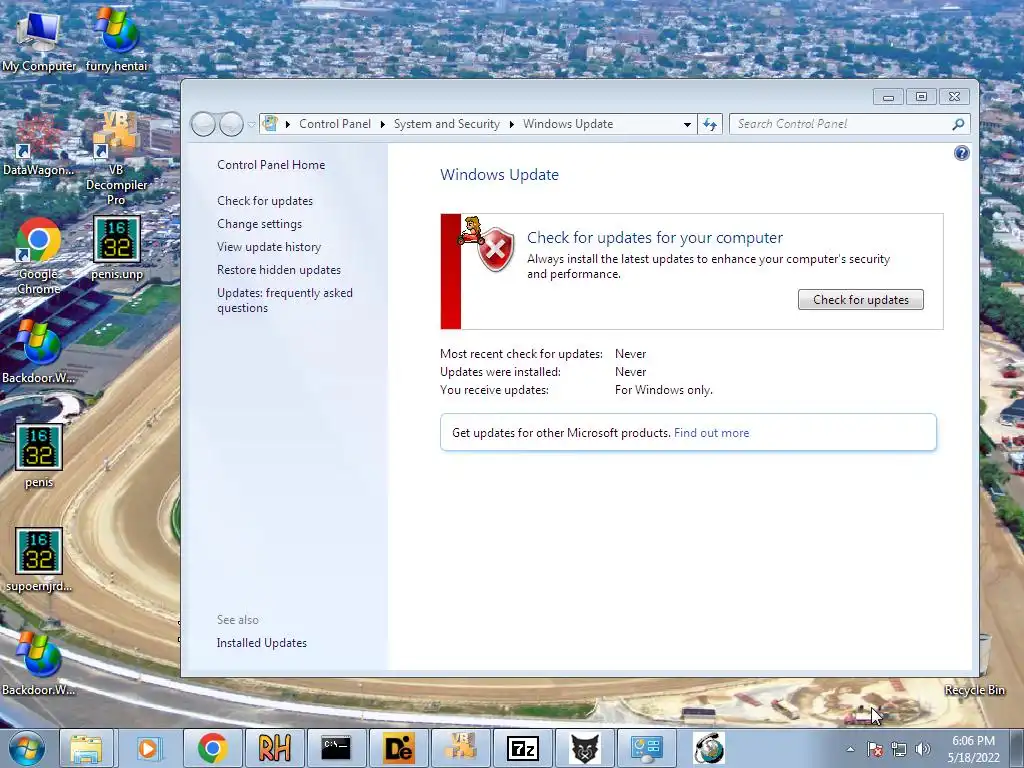Open Windows Update help question mark
Screen dimensions: 1024x768
pyautogui.click(x=961, y=153)
